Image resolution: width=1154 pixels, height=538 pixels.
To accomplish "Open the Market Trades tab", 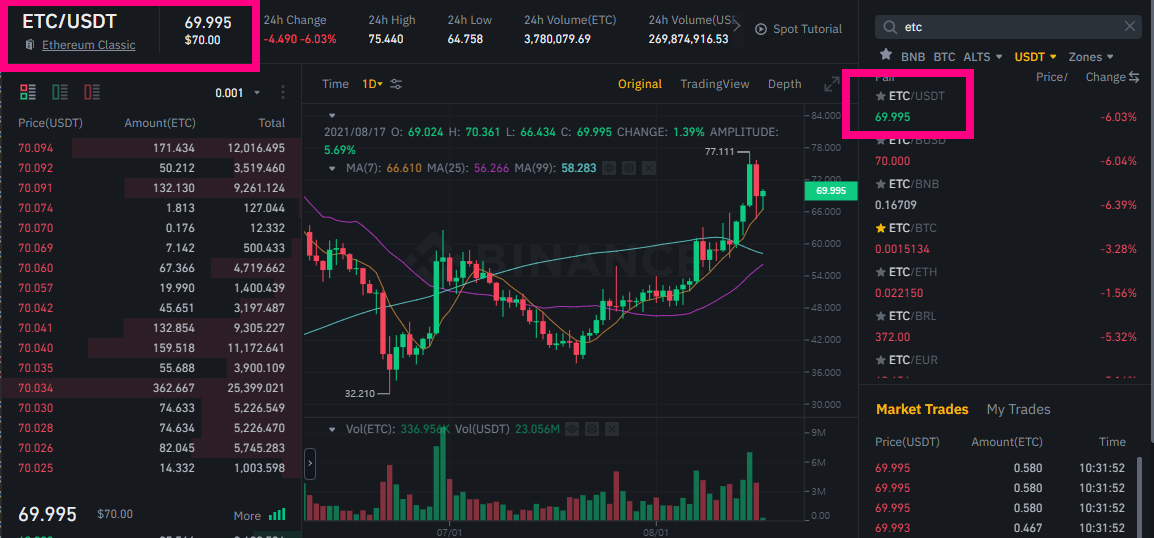I will pos(922,409).
